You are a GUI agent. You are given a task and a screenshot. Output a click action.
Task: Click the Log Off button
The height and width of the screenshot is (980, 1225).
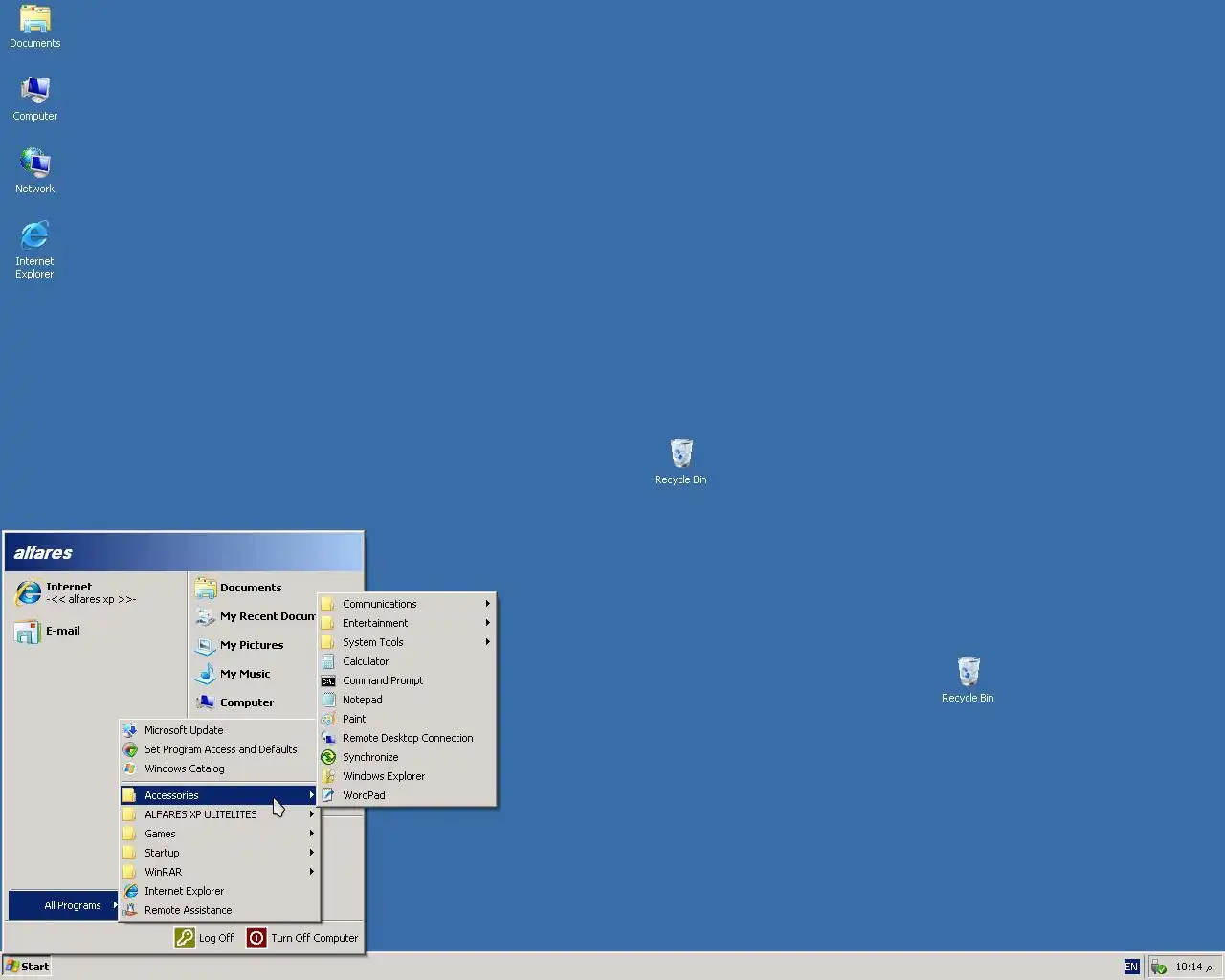(205, 938)
